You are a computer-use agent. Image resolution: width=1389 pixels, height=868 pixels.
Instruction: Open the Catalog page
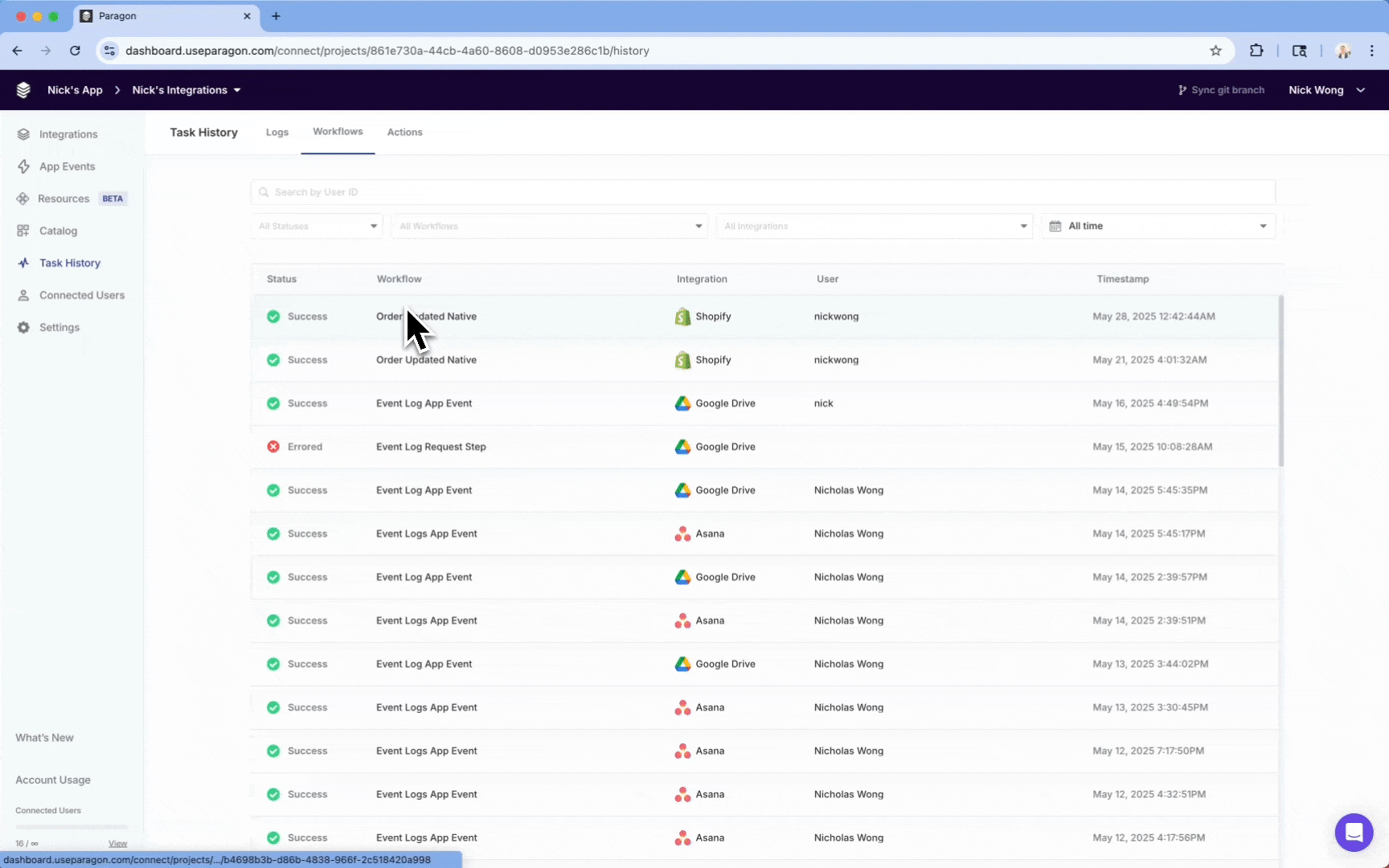point(58,231)
